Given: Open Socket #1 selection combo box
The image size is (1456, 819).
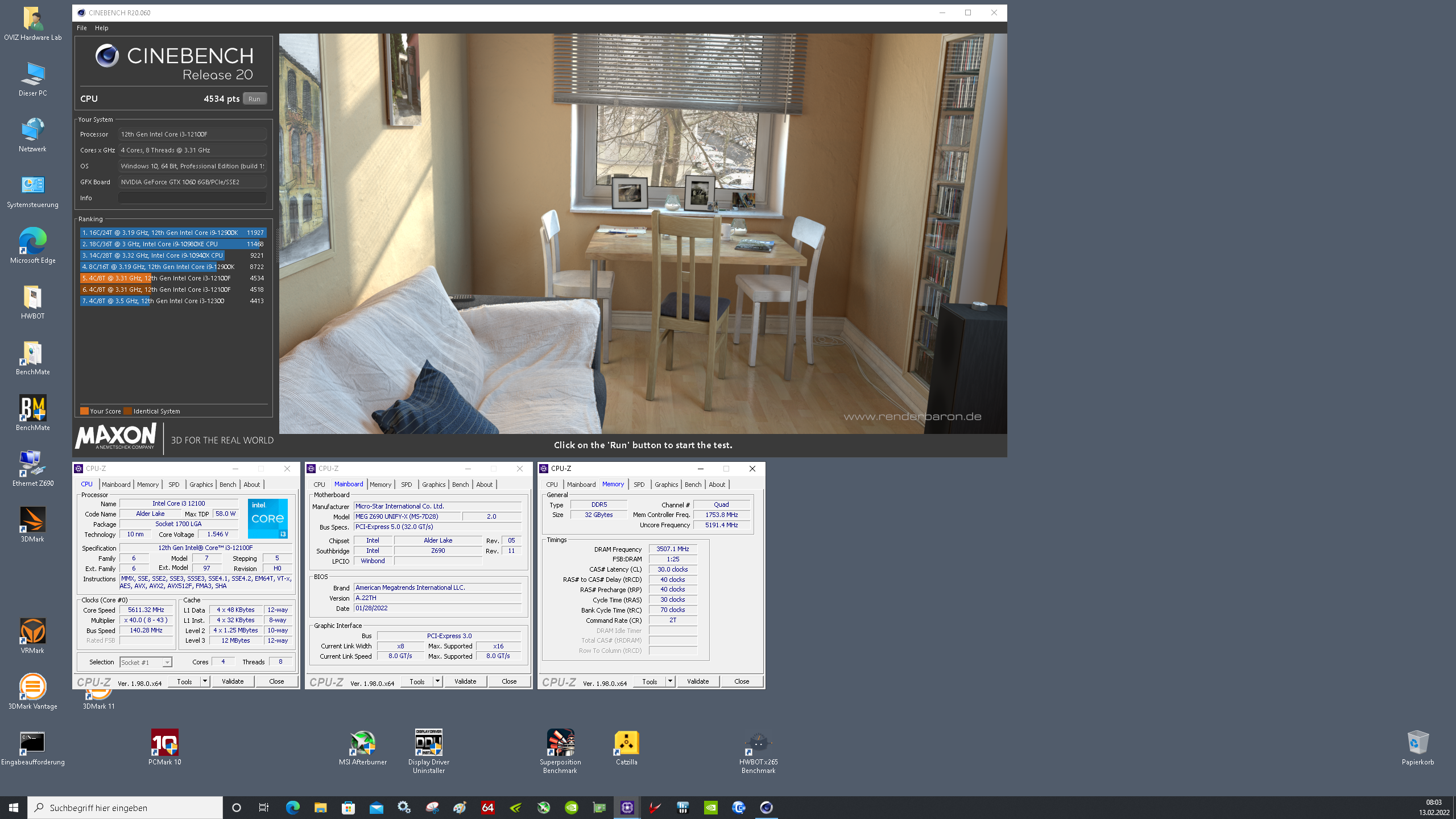Looking at the screenshot, I should [146, 662].
